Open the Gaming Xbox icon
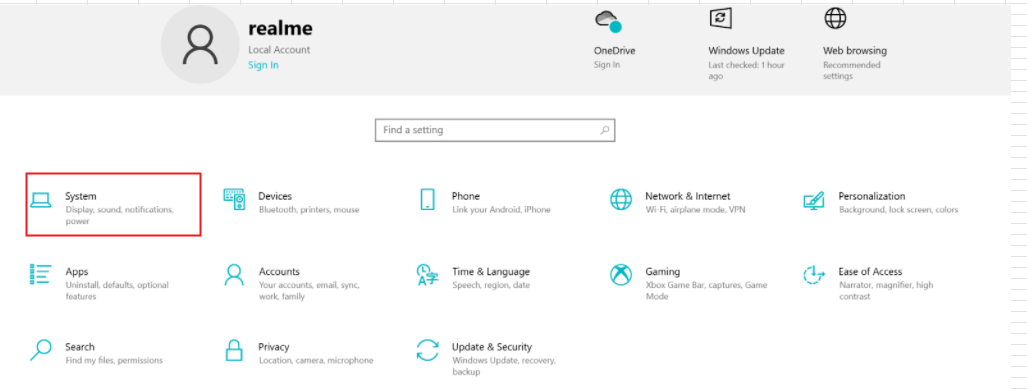Image resolution: width=1027 pixels, height=390 pixels. (x=621, y=275)
